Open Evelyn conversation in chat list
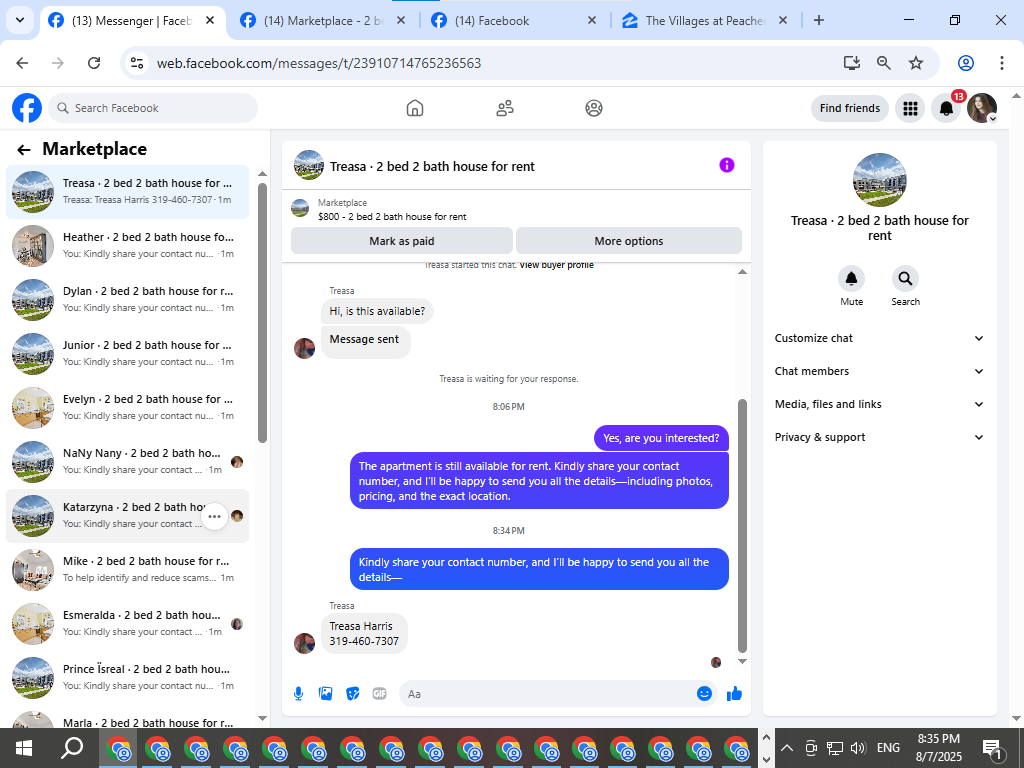 (x=127, y=408)
